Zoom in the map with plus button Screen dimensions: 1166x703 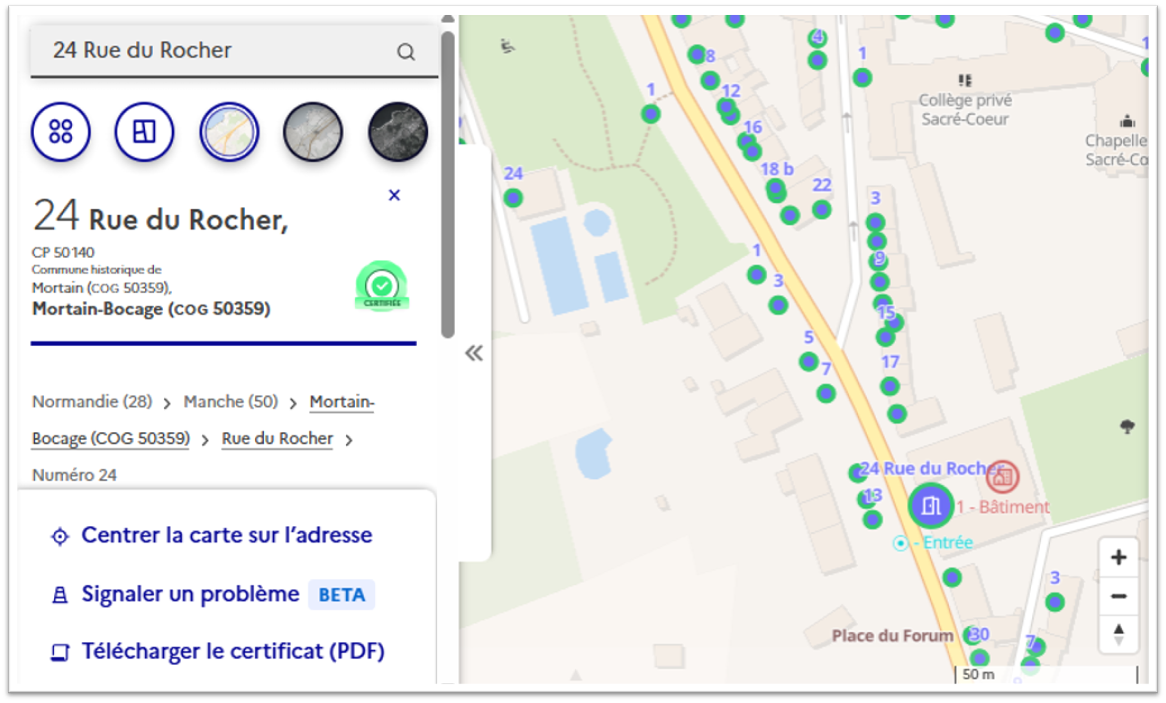click(1119, 558)
